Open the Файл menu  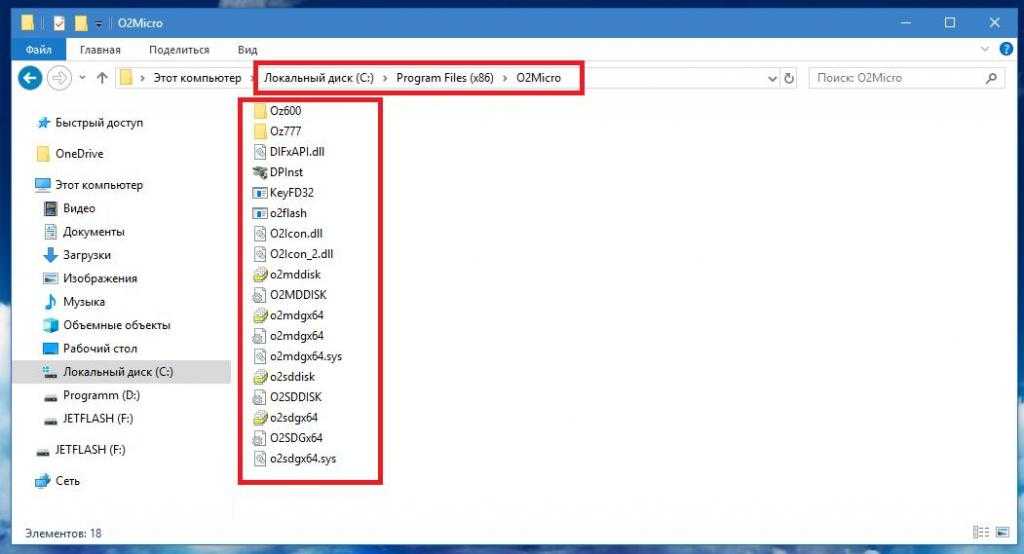click(x=38, y=50)
